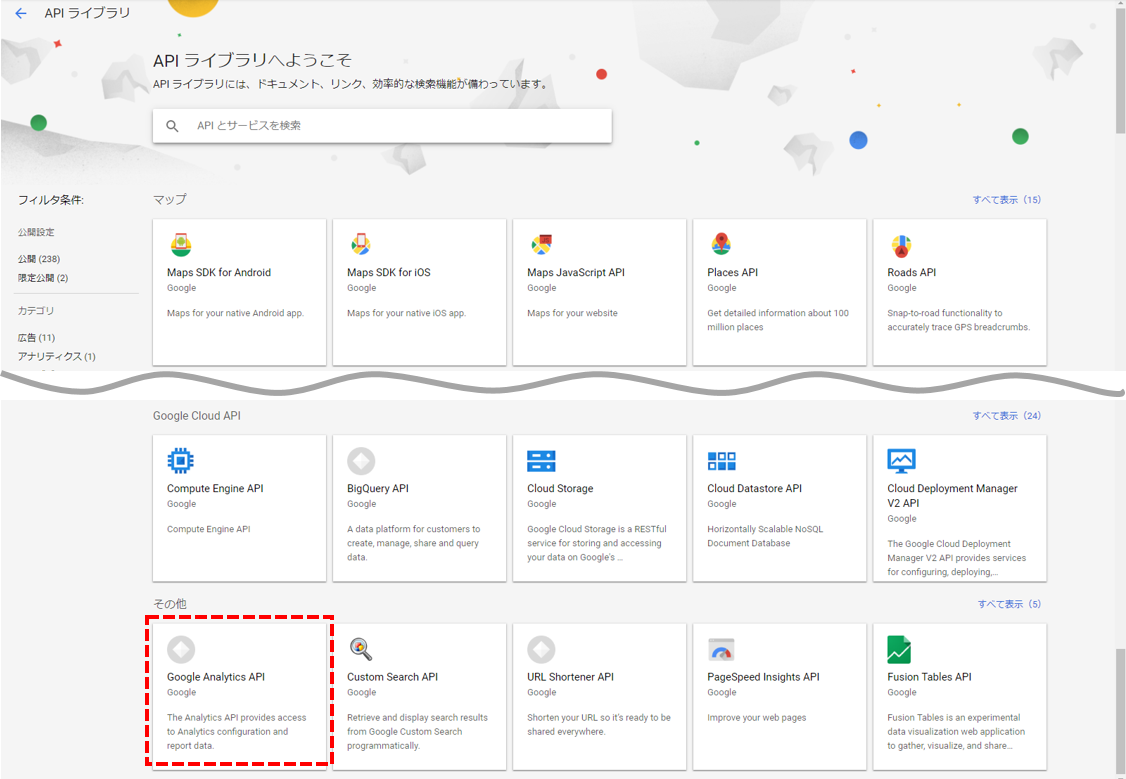Show all 24 Google Cloud APIs
The image size is (1126, 779).
coord(1007,416)
